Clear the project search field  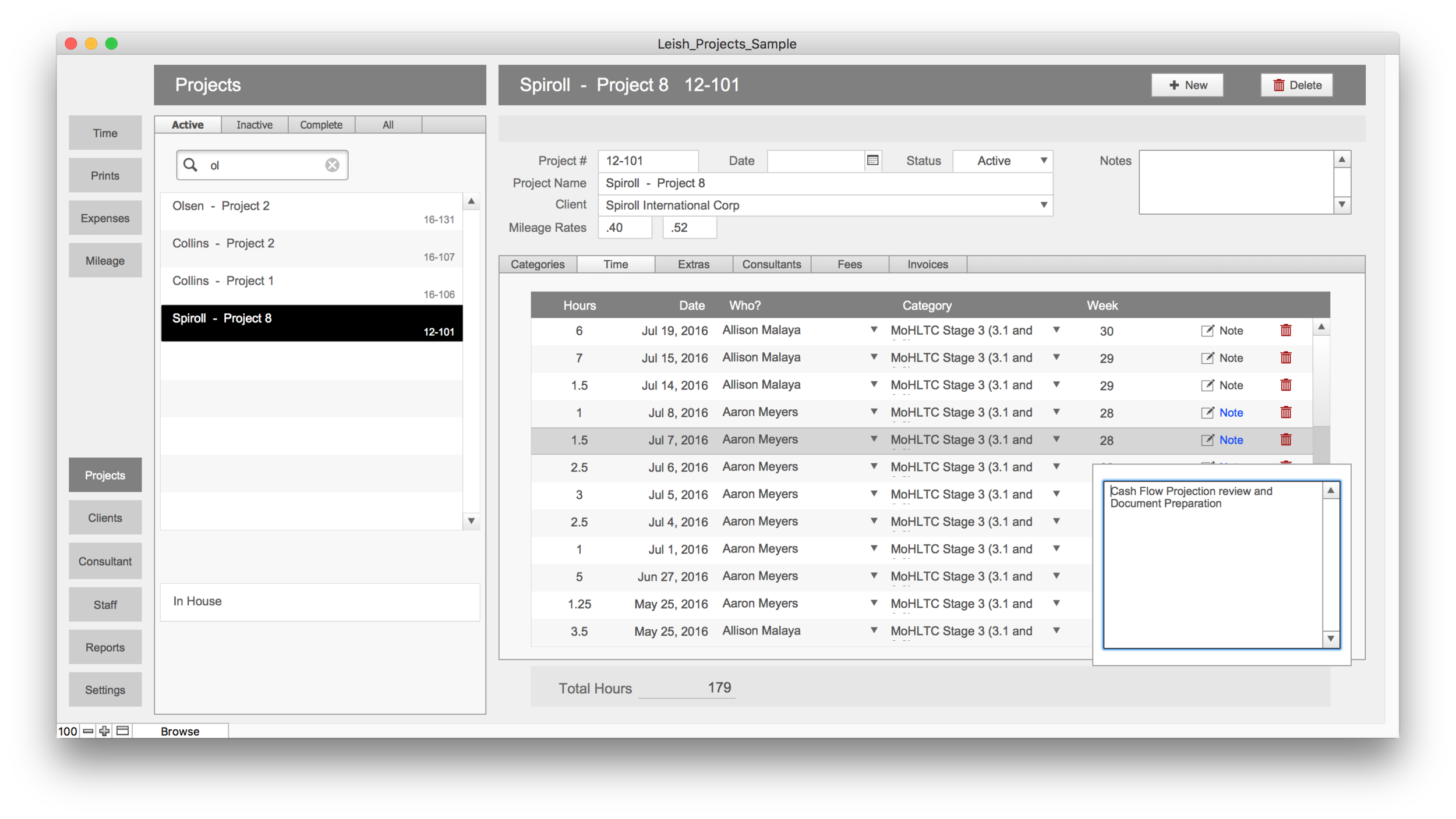point(332,165)
